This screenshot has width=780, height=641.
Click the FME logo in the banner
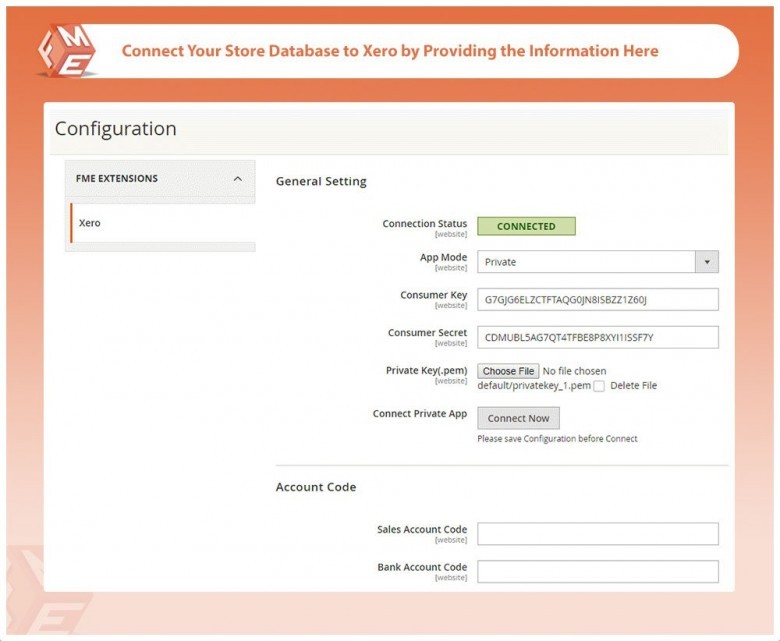pyautogui.click(x=66, y=50)
